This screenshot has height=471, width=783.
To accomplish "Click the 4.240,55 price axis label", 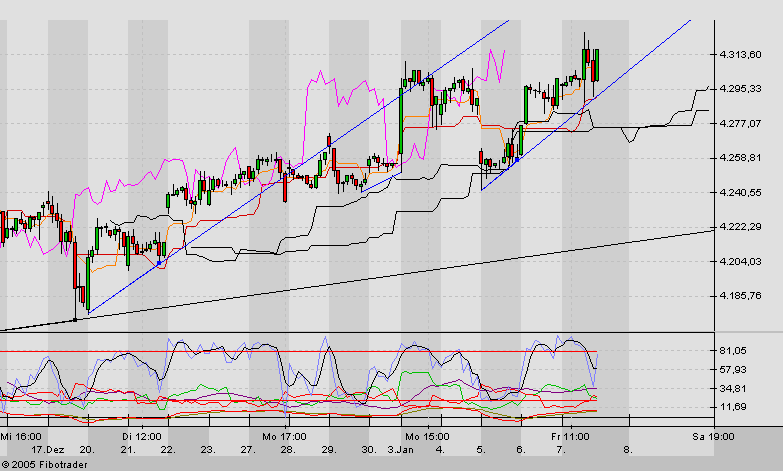I will coord(741,192).
